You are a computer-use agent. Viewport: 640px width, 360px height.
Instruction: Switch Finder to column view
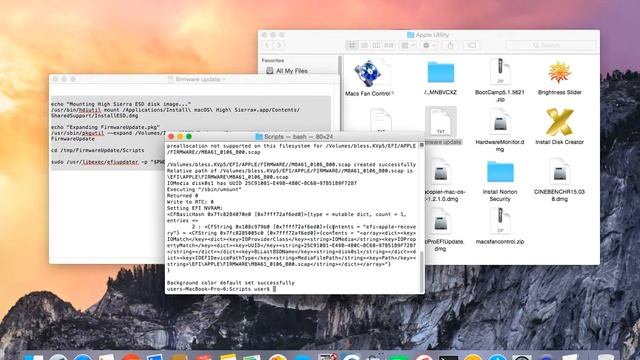click(376, 45)
